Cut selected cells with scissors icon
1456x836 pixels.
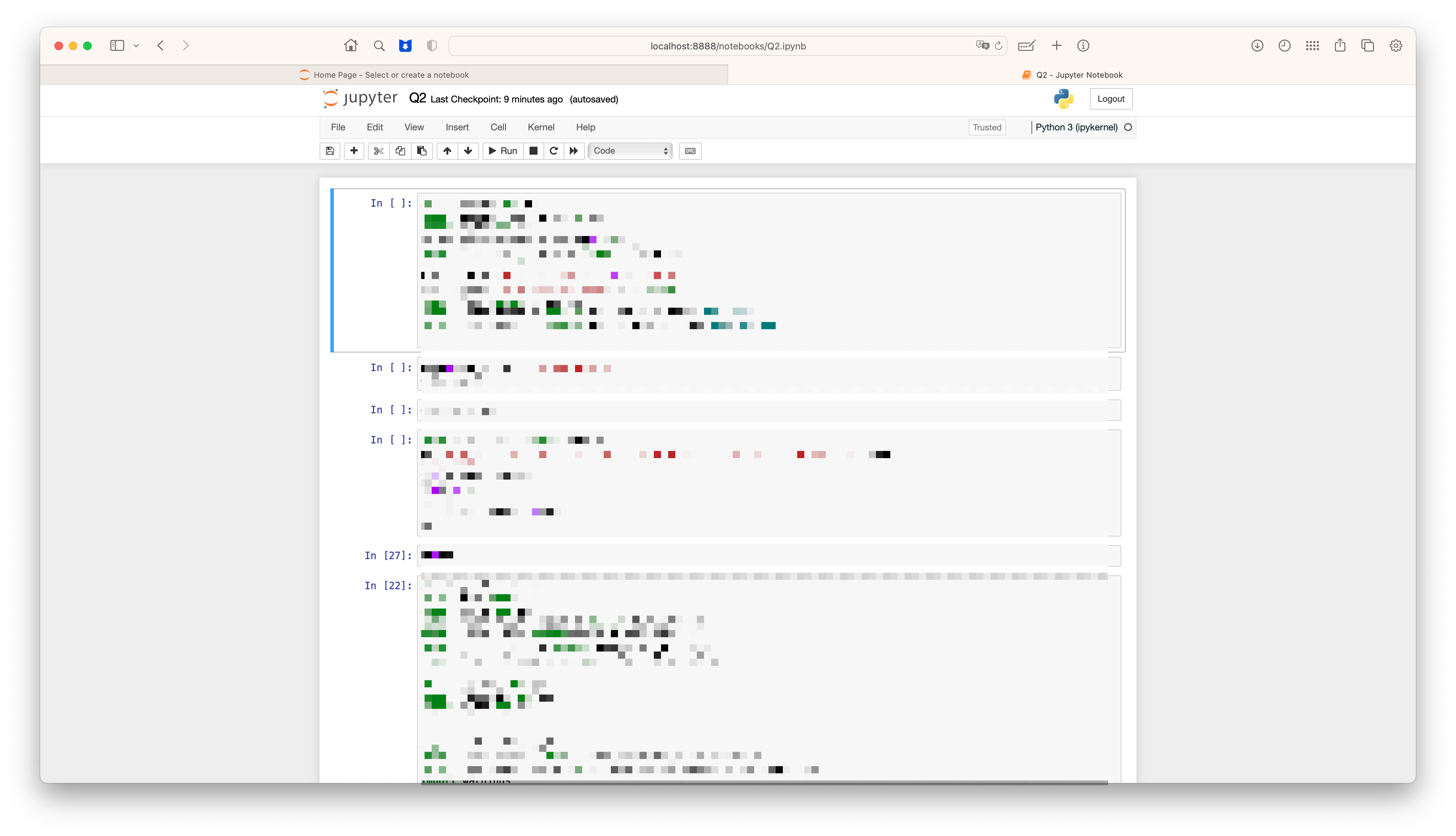click(x=378, y=150)
